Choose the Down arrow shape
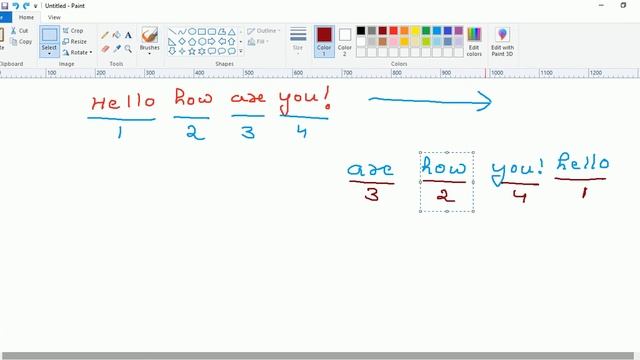 [x=172, y=51]
